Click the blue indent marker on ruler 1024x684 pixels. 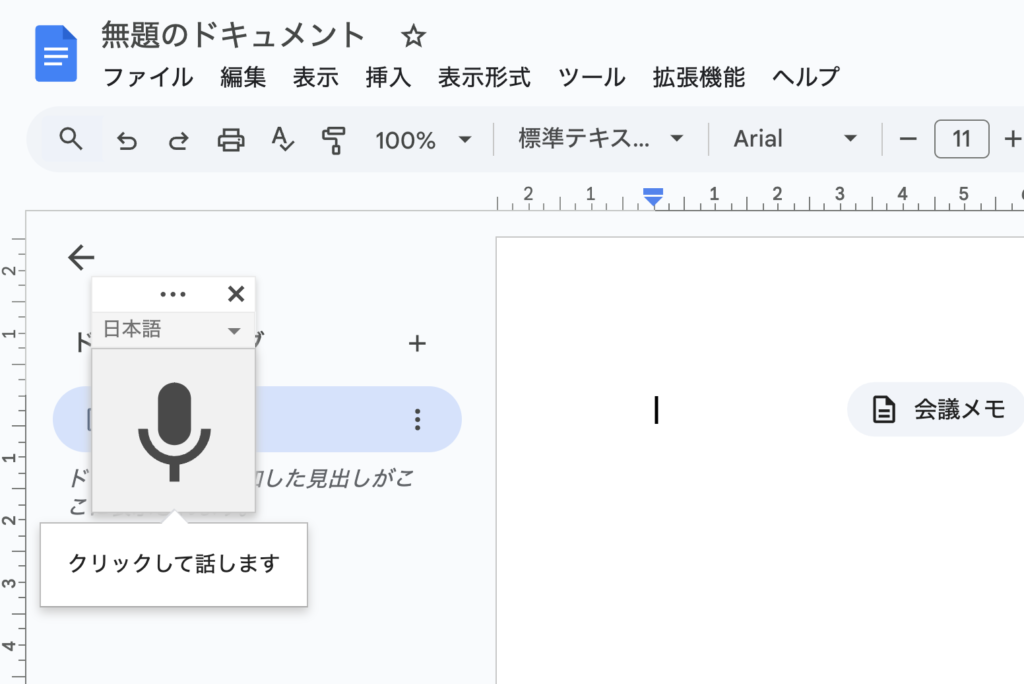tap(653, 197)
